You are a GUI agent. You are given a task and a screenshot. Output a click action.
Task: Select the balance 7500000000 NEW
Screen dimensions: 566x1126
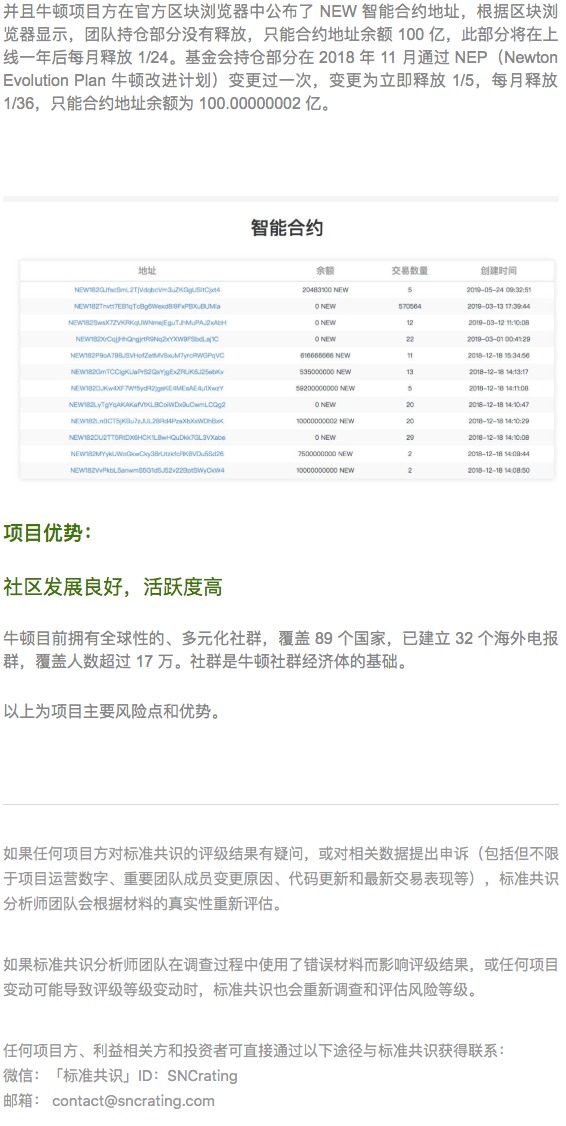pos(325,454)
